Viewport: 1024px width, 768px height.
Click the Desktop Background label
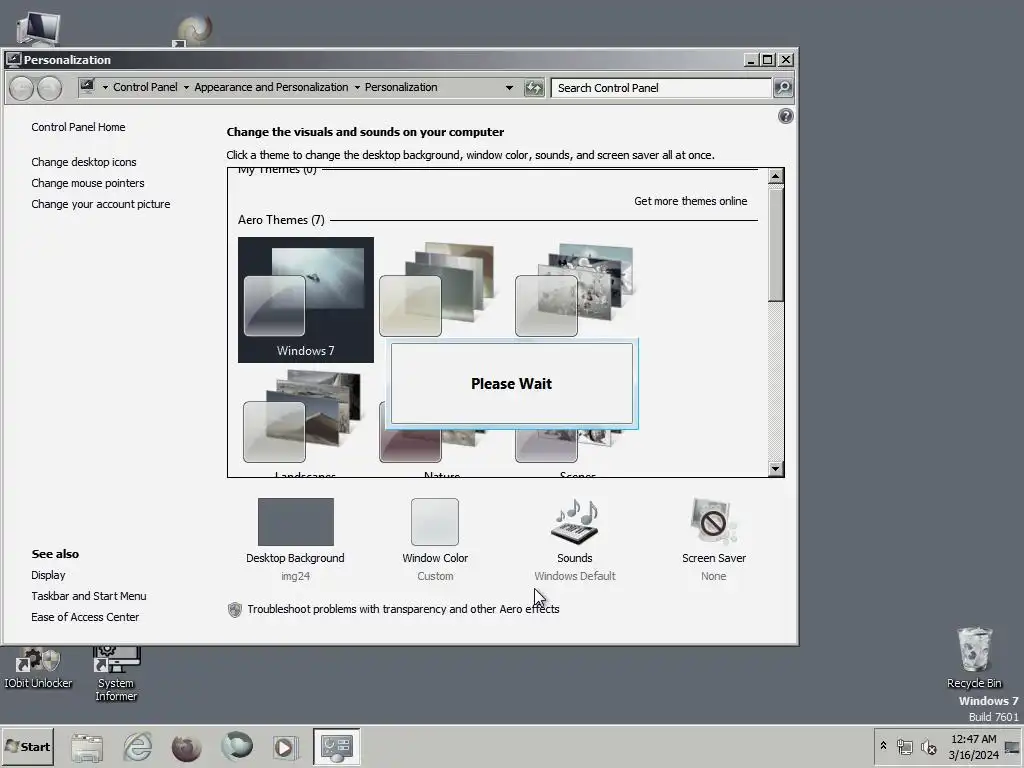(x=295, y=558)
